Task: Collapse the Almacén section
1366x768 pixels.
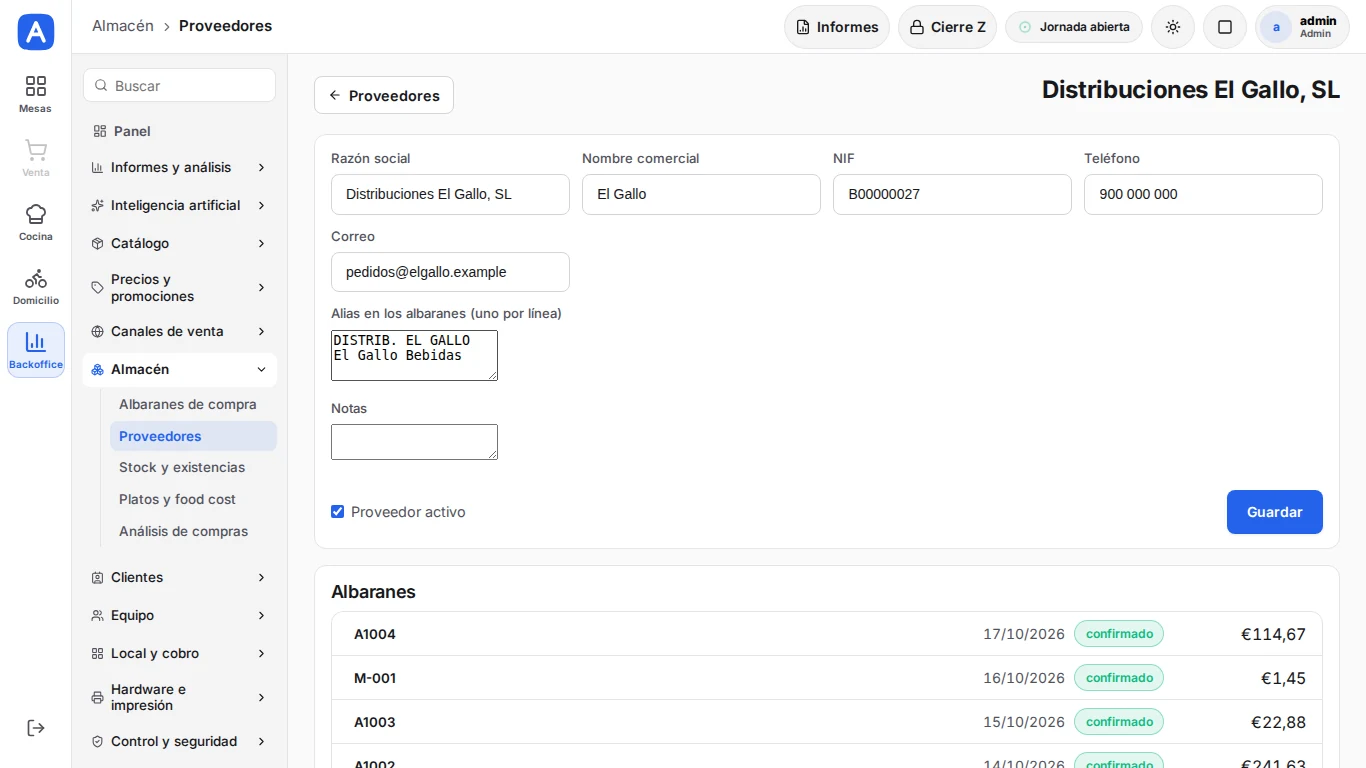Action: (x=179, y=369)
